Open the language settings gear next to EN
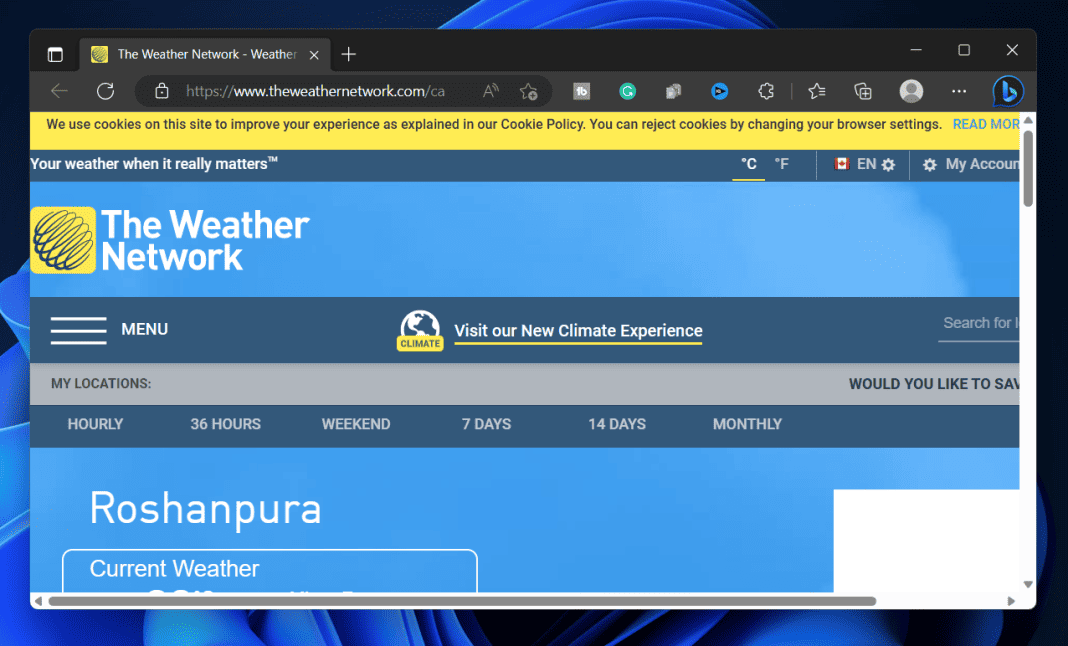1068x646 pixels. pos(886,163)
